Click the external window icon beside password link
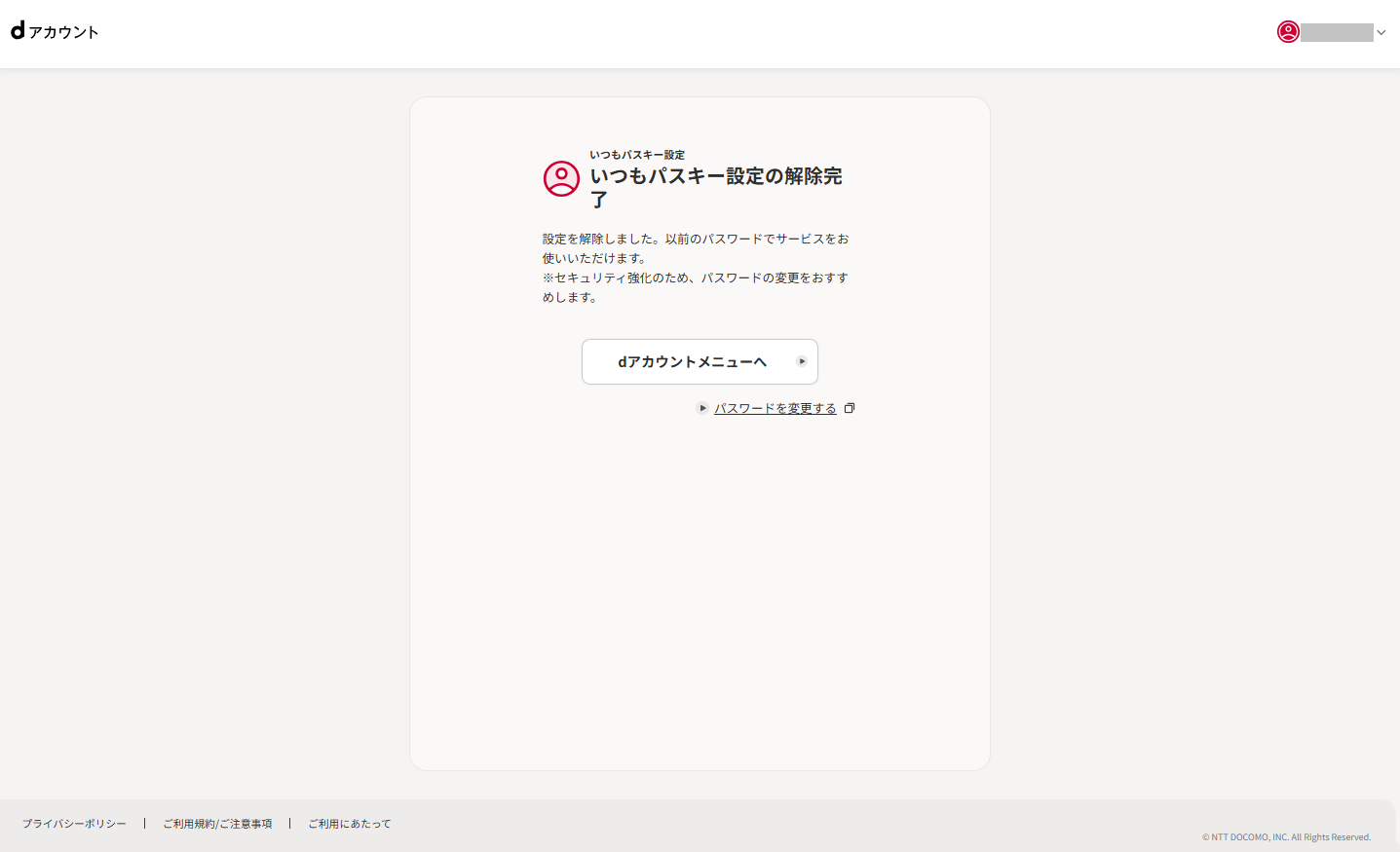The image size is (1400, 852). tap(850, 408)
